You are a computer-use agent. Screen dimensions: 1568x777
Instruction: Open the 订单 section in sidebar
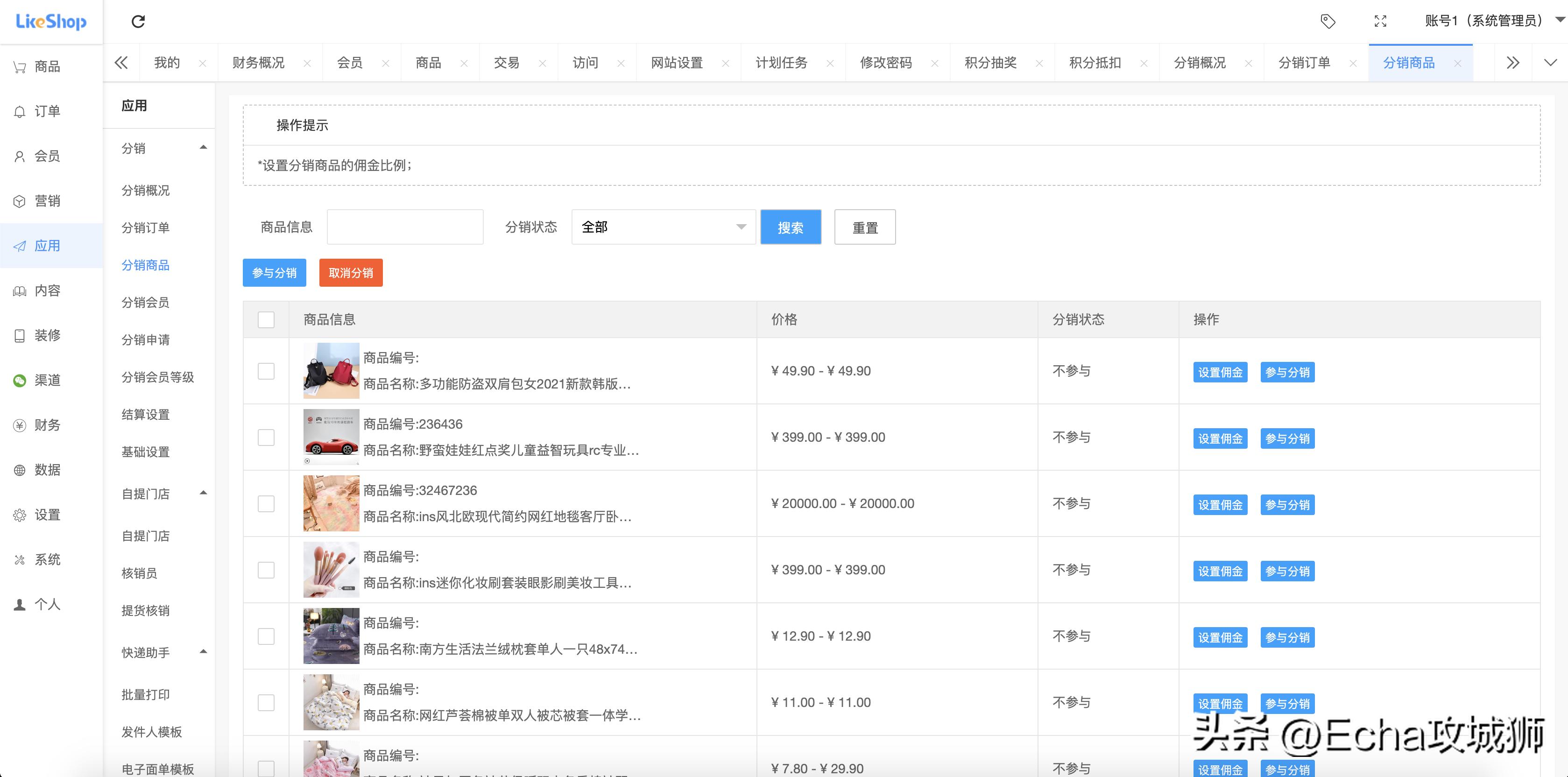pos(36,111)
